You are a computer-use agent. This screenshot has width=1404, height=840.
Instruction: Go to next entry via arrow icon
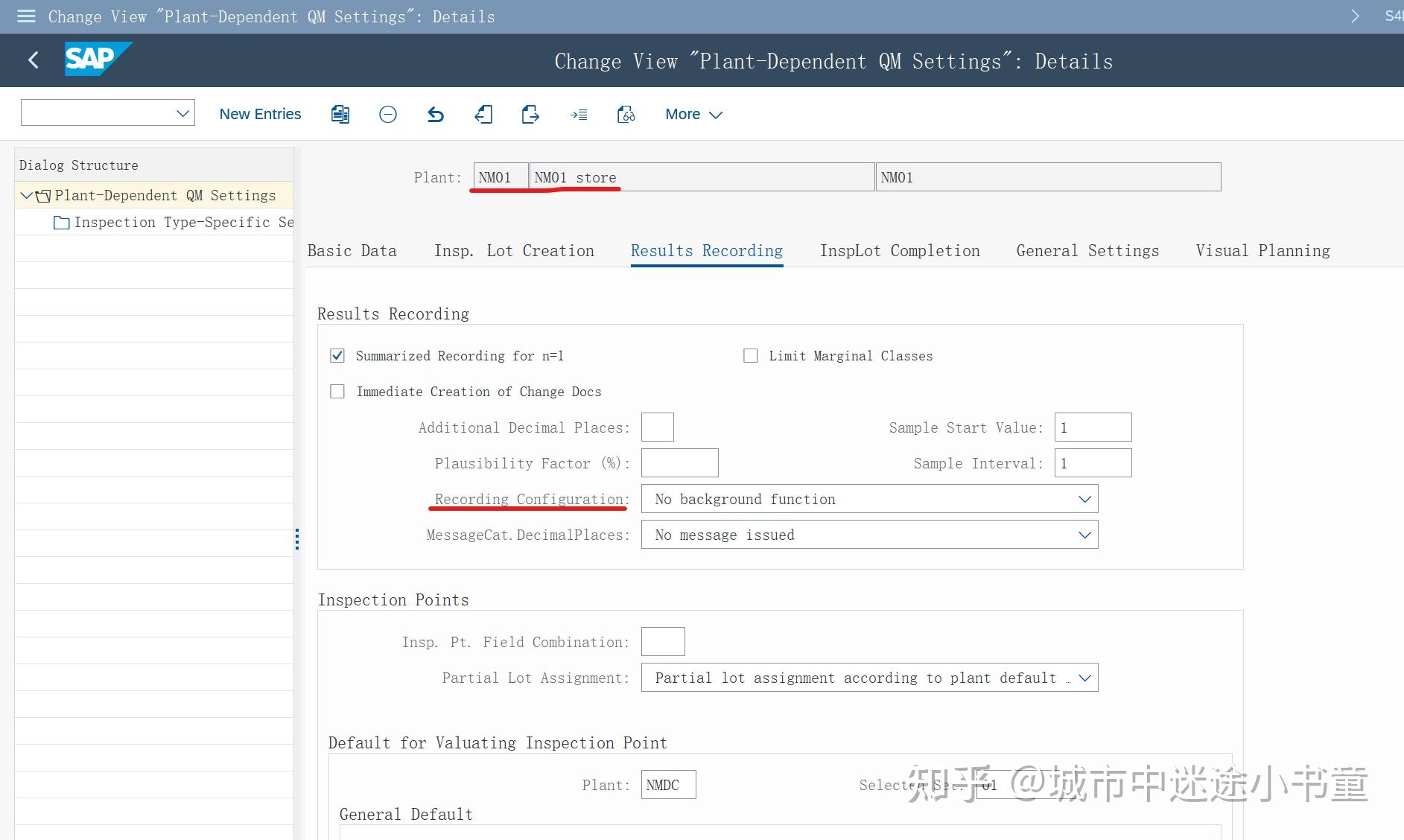[x=530, y=114]
